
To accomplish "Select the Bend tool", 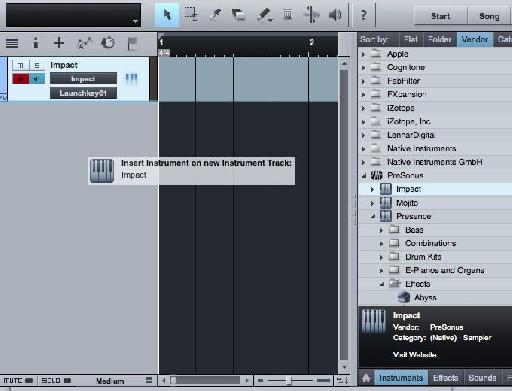I will click(x=311, y=15).
